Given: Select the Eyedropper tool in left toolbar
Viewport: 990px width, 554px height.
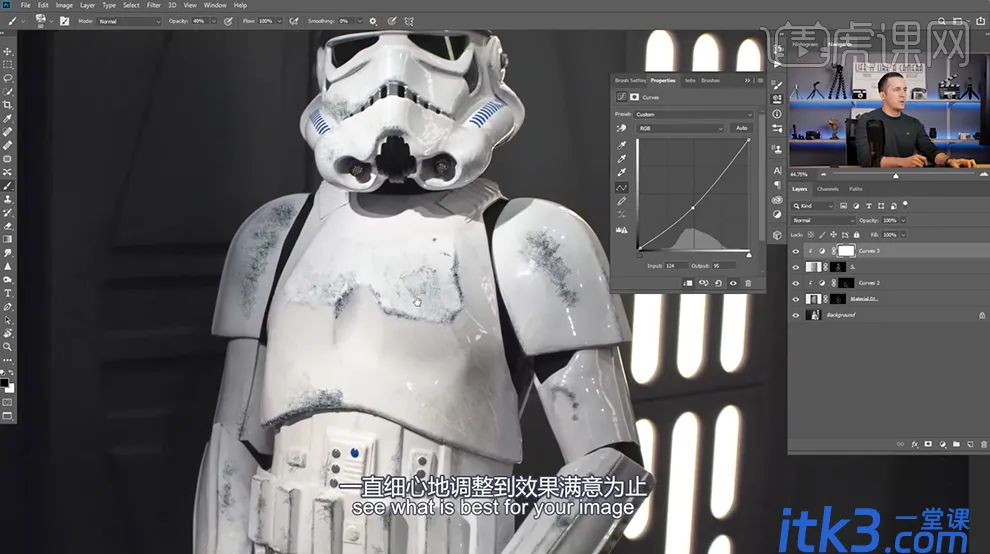Looking at the screenshot, I should point(8,119).
